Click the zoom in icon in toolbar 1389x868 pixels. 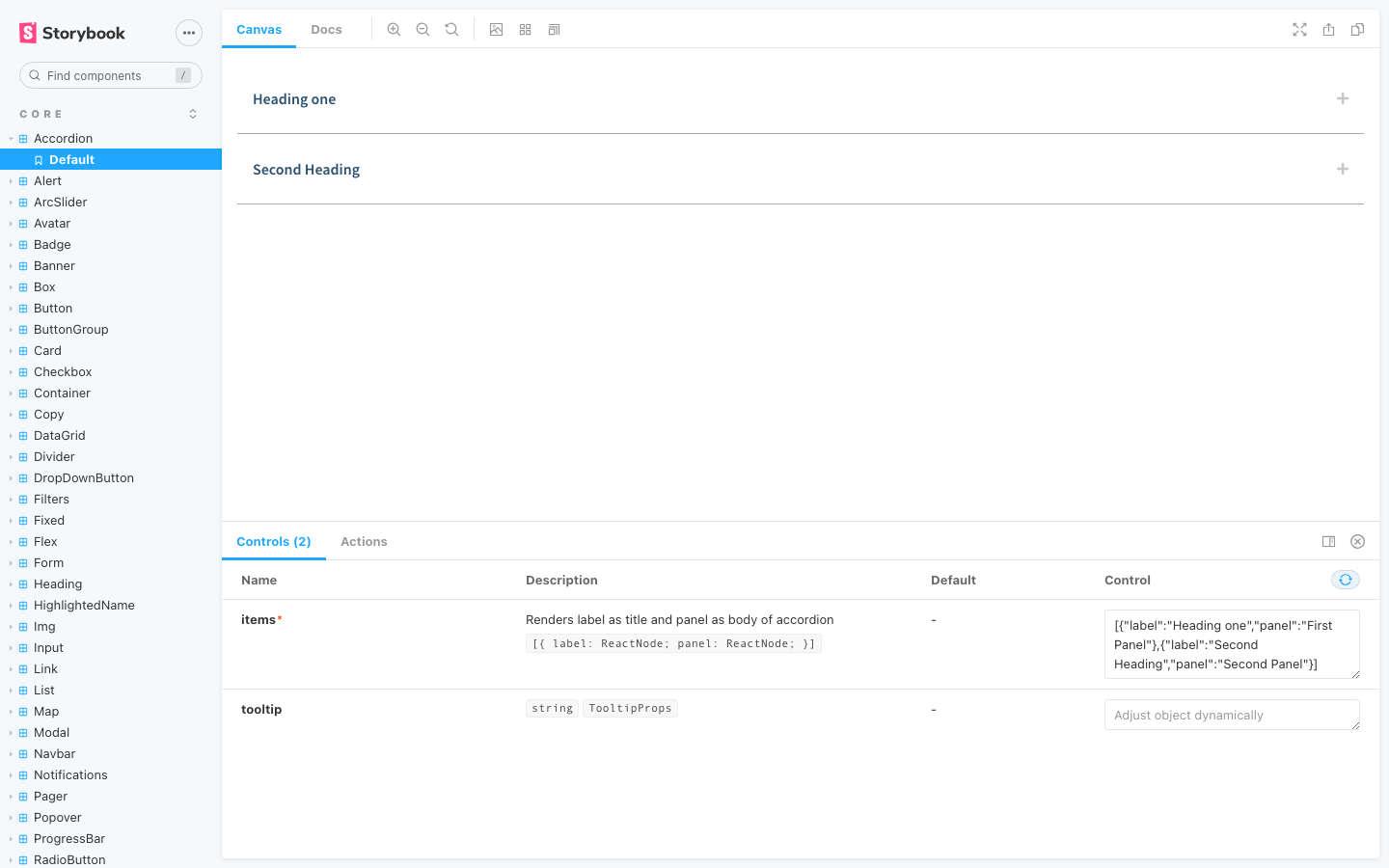click(x=394, y=30)
